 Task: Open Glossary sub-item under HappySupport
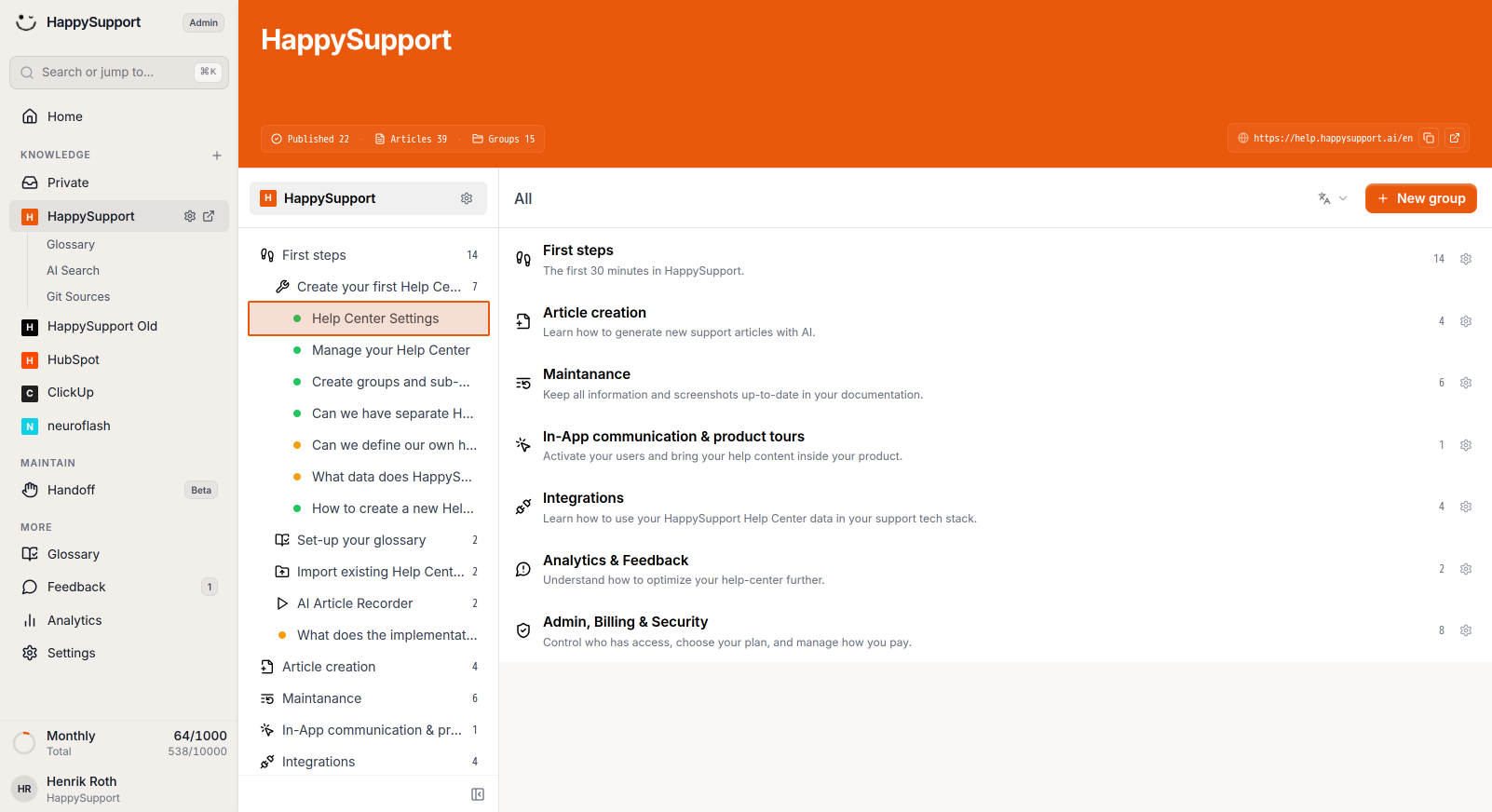(71, 245)
